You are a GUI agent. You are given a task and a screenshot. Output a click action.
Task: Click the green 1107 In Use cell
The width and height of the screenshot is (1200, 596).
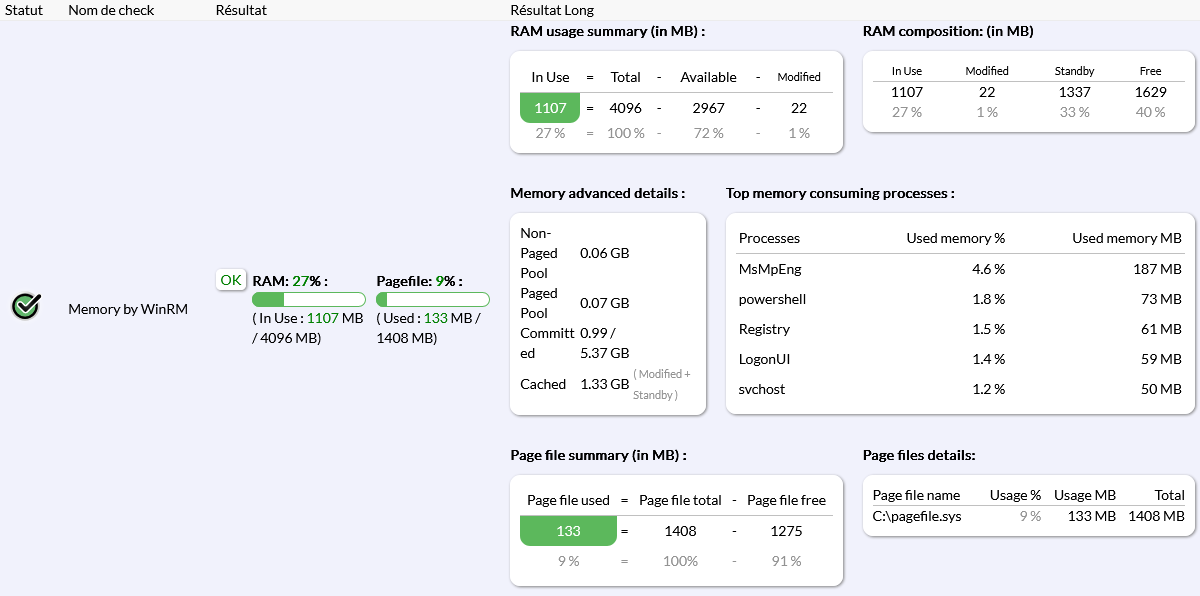550,108
